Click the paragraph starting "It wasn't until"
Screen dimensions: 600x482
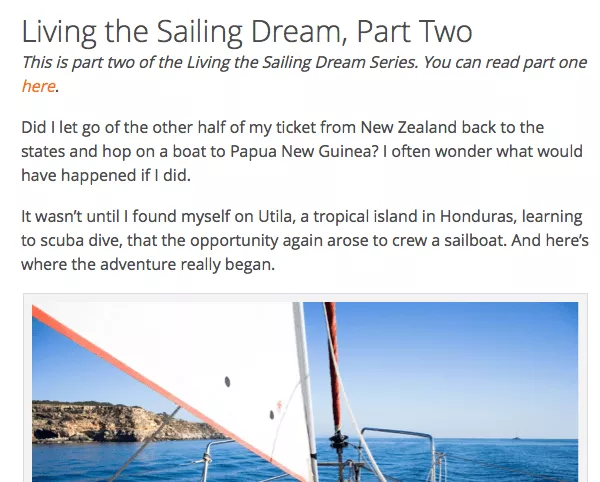click(305, 240)
